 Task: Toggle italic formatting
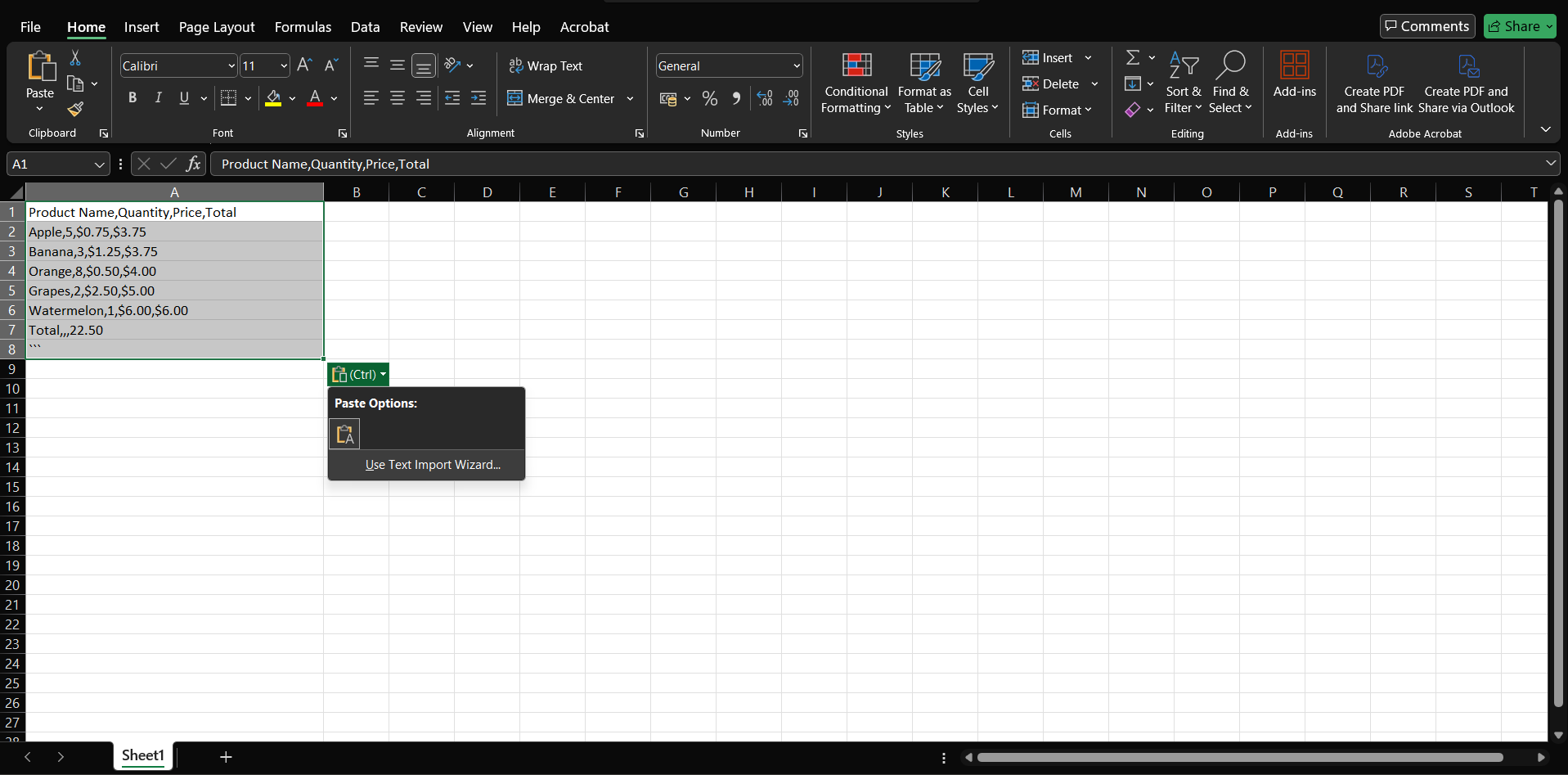(158, 97)
